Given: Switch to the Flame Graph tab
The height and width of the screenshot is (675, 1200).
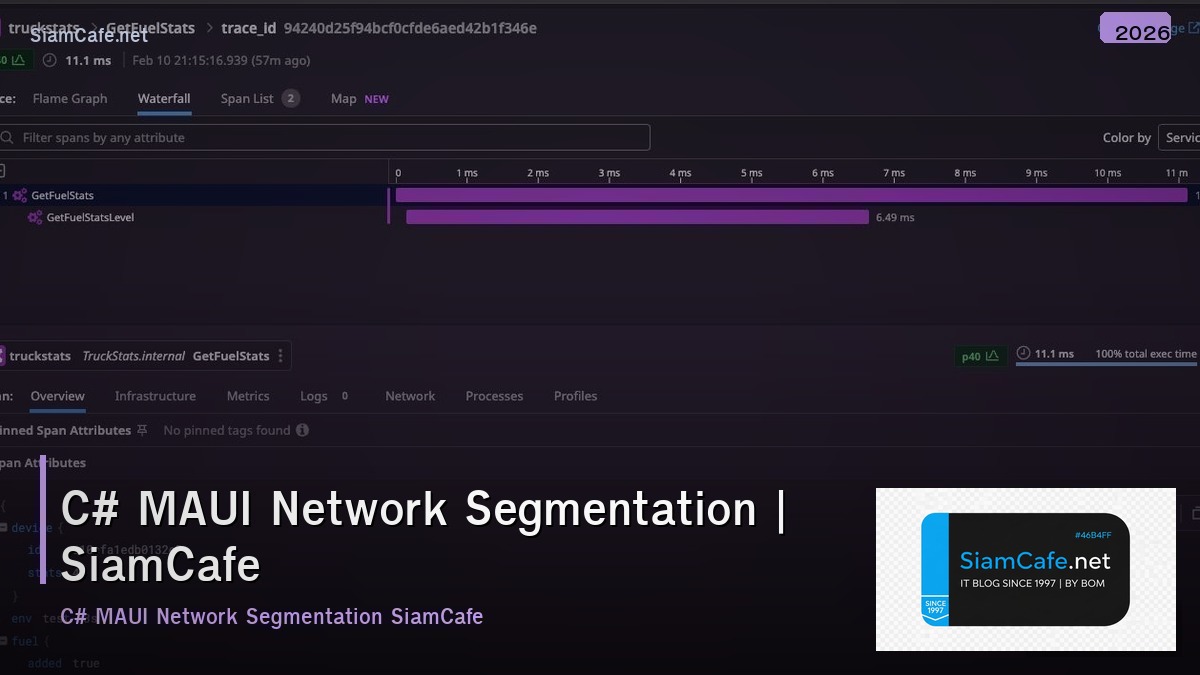Looking at the screenshot, I should pyautogui.click(x=70, y=98).
